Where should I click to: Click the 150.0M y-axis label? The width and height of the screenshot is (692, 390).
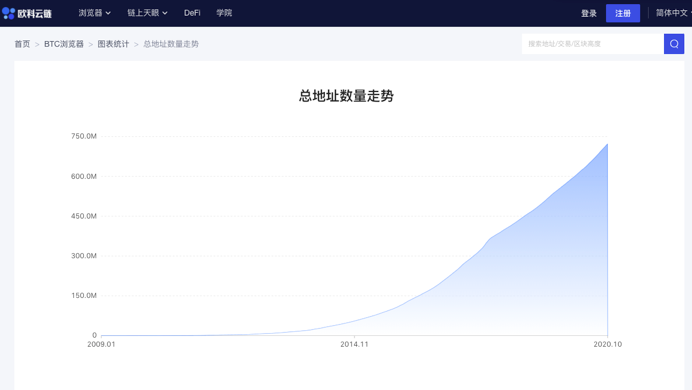[84, 295]
